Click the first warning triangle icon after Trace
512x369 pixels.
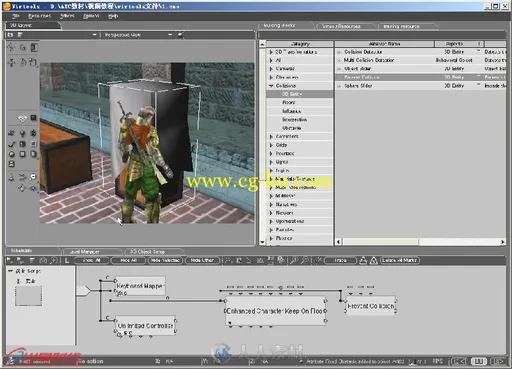pyautogui.click(x=363, y=260)
